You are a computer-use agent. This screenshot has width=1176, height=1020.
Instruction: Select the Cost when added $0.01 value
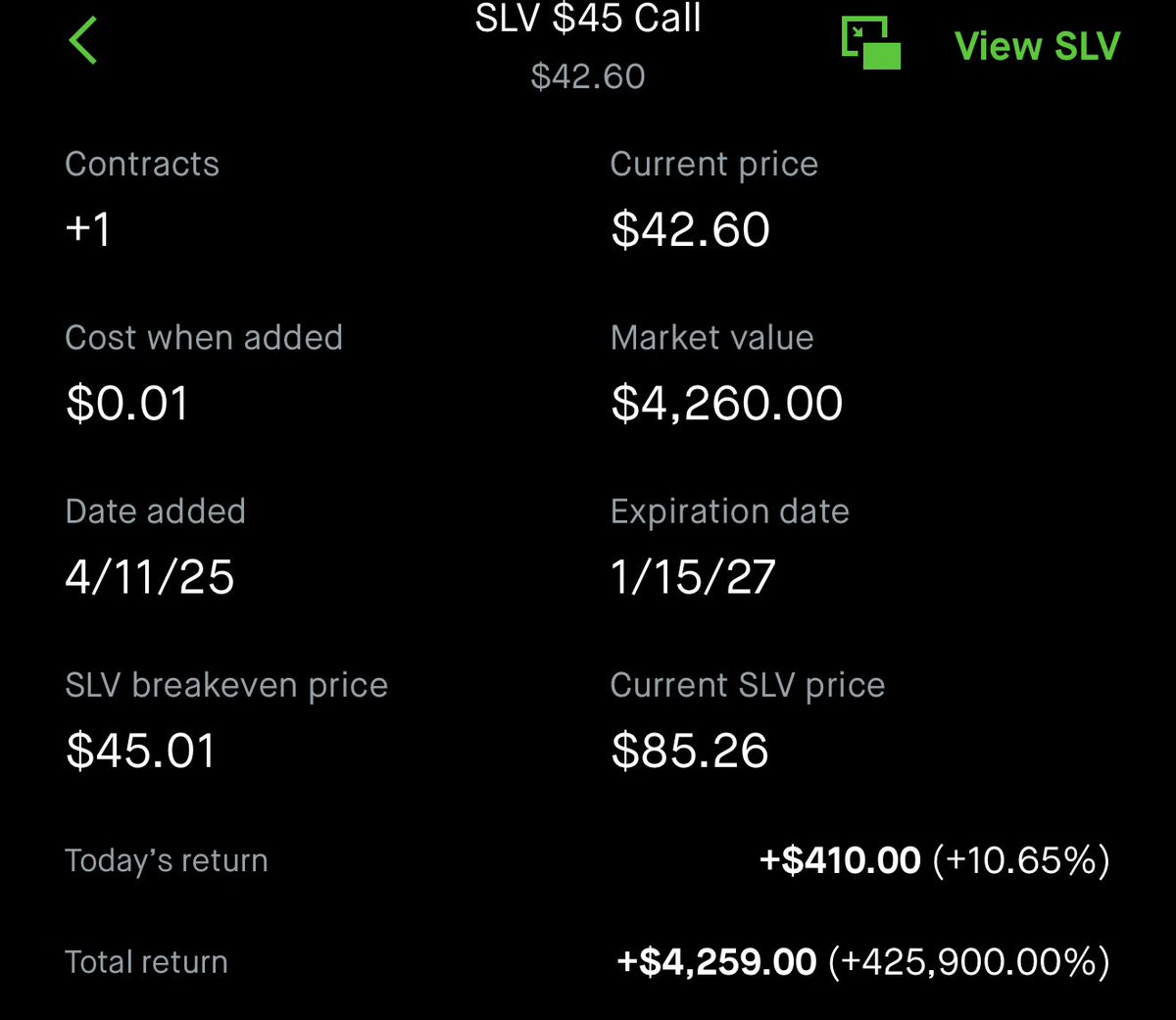(126, 403)
